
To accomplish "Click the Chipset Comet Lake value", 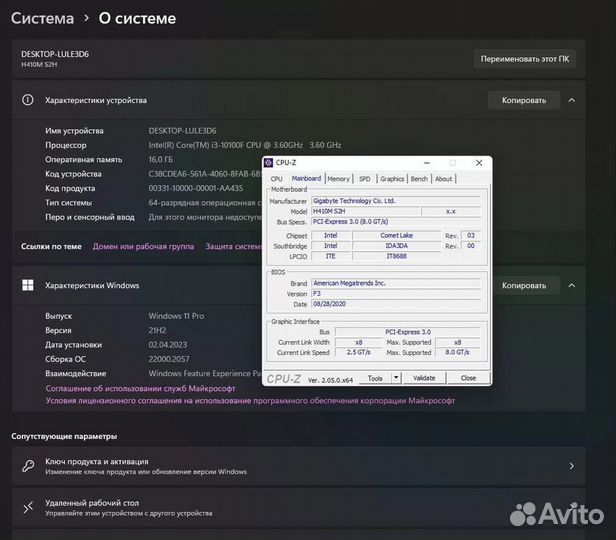I will (396, 235).
